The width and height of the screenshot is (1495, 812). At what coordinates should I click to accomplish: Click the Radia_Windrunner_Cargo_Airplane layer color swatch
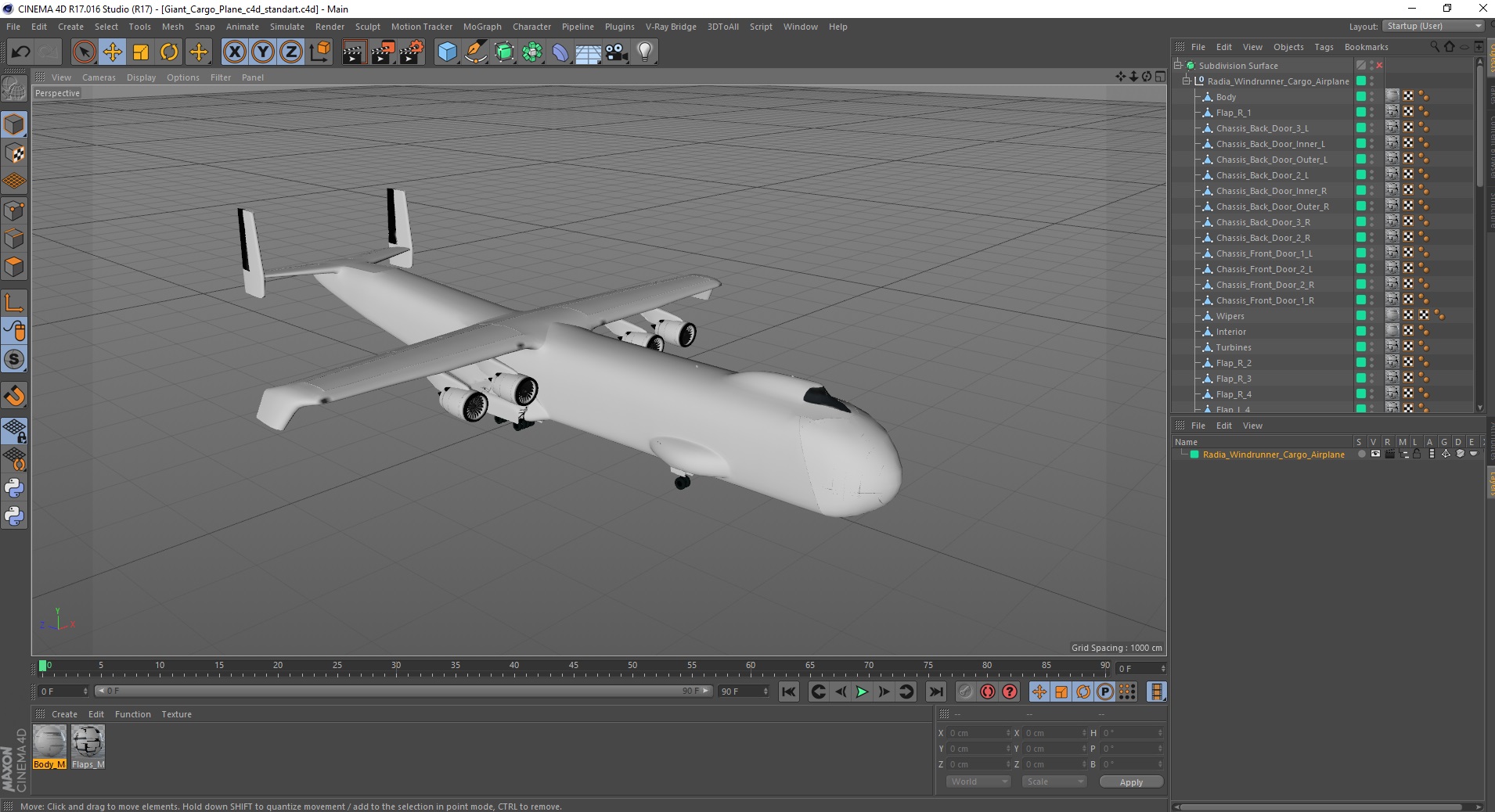coord(1194,455)
